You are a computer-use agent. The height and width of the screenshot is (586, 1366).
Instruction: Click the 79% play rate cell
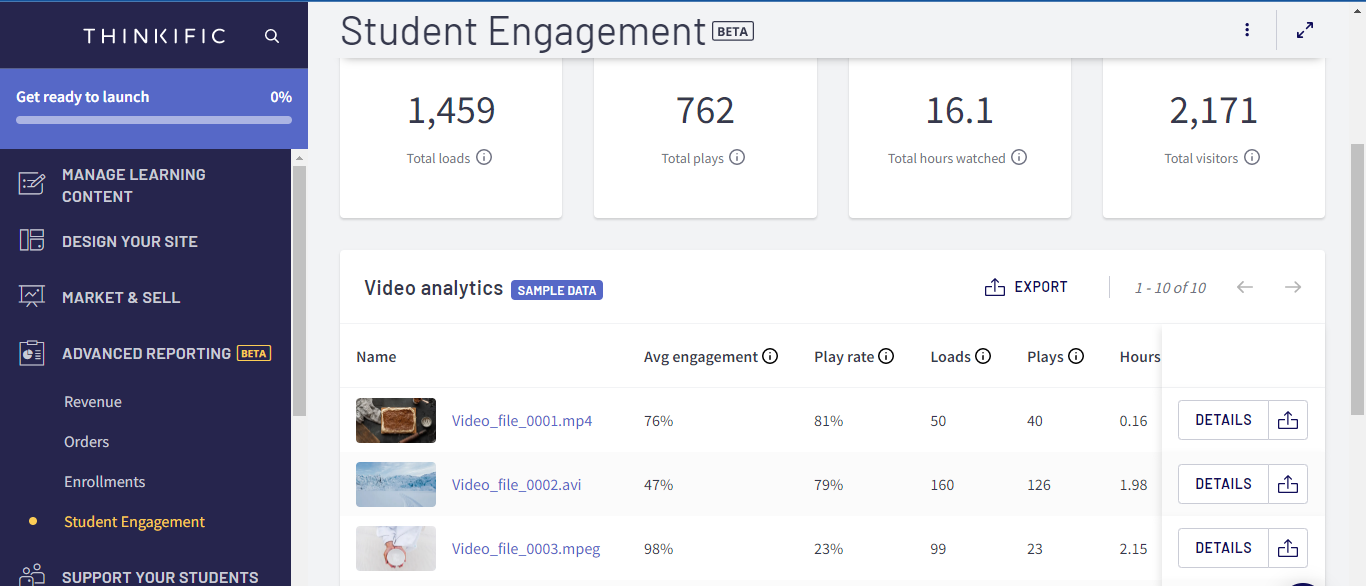tap(828, 485)
